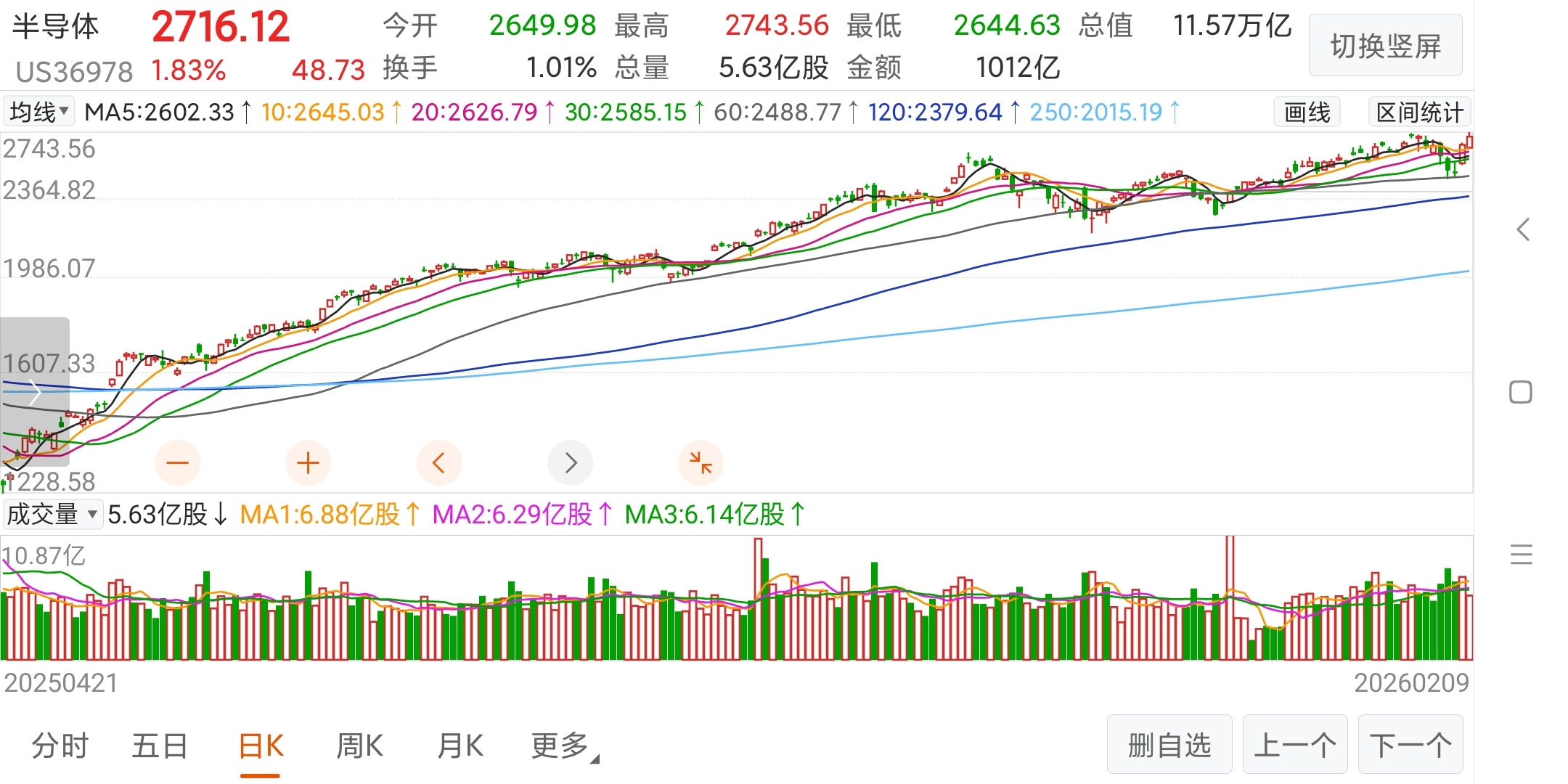Tap the system recents menu icon
The width and height of the screenshot is (1568, 784).
pyautogui.click(x=1521, y=555)
